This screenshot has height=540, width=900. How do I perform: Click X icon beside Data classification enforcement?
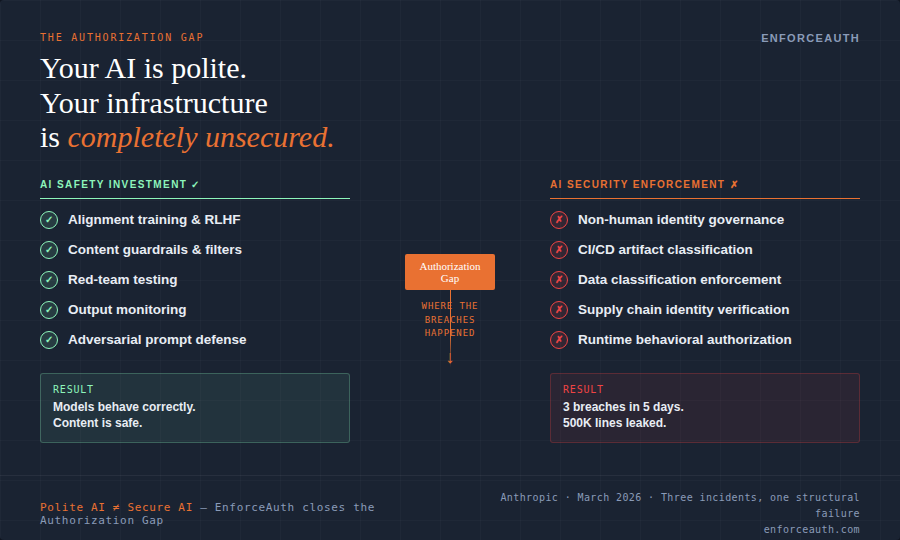559,280
